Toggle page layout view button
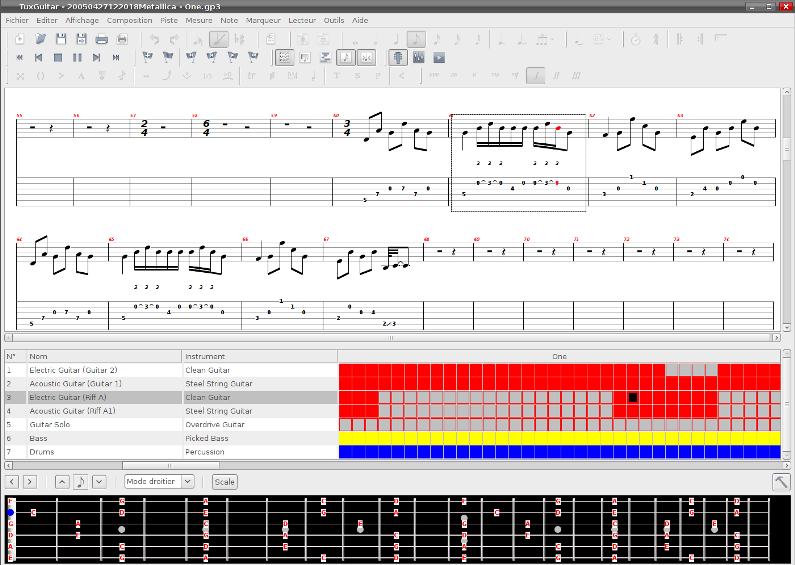 coord(284,58)
